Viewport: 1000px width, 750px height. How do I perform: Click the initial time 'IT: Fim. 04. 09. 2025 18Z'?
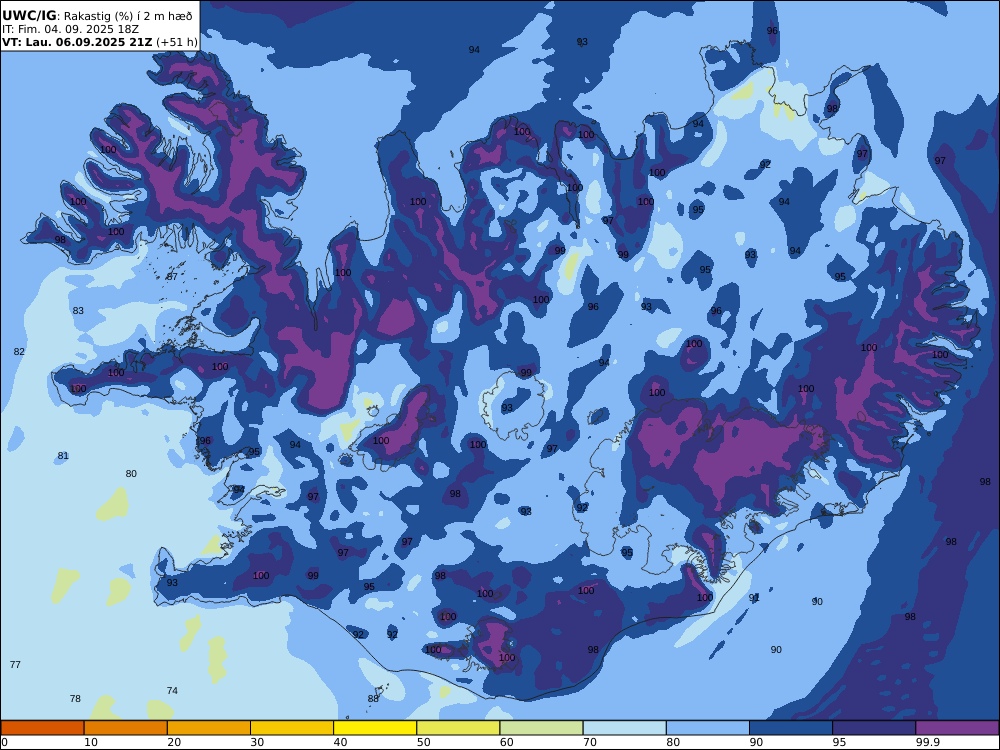point(70,29)
